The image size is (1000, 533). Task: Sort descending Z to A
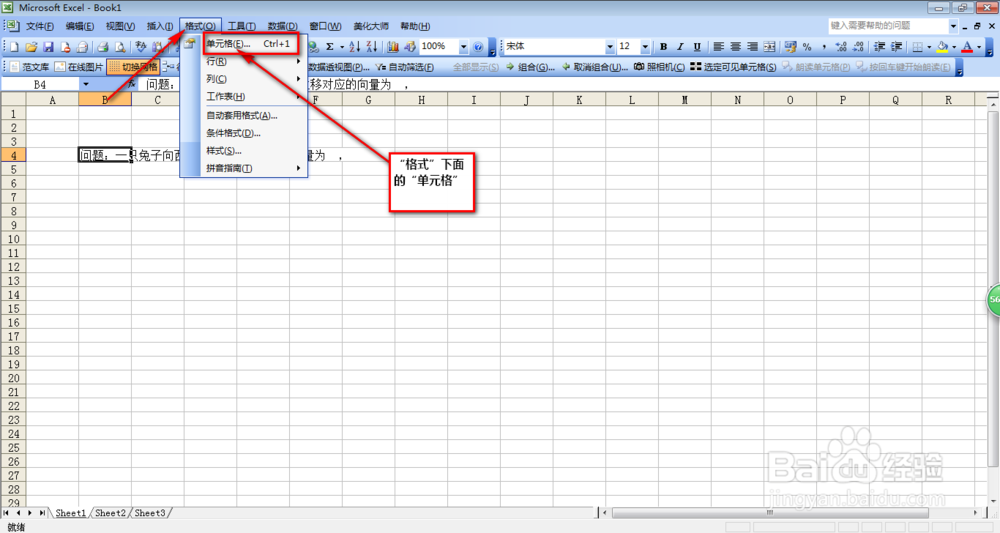tap(372, 47)
